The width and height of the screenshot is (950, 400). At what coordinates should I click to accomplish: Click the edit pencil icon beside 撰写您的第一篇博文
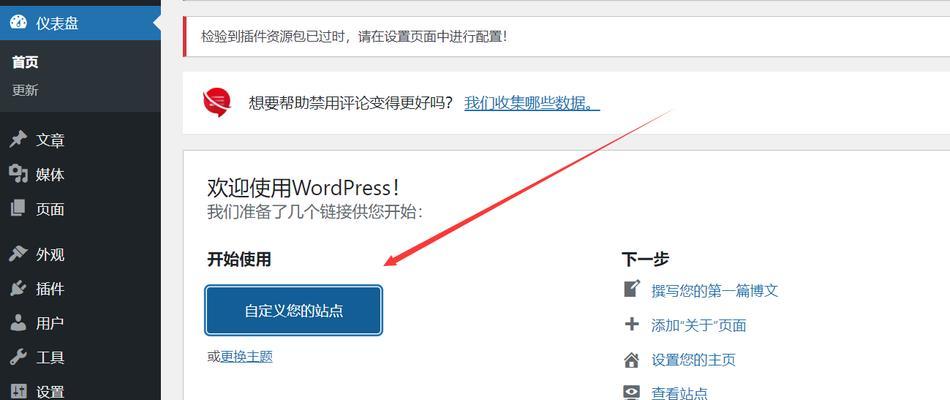tap(631, 288)
